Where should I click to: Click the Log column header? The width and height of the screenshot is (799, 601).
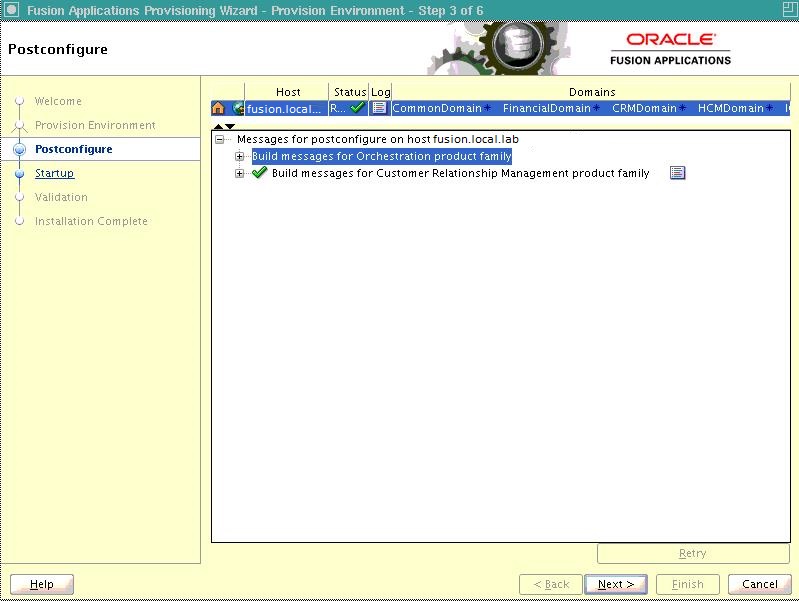tap(380, 92)
